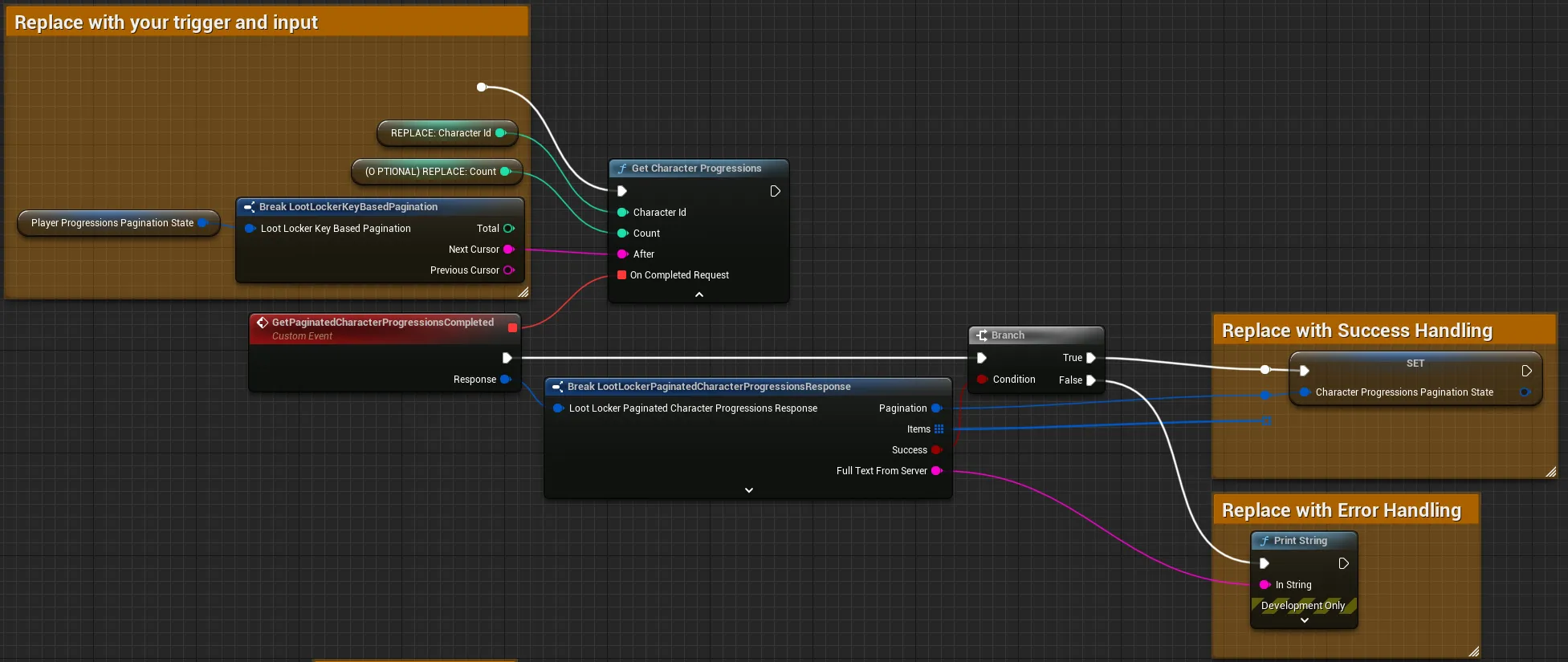This screenshot has height=662, width=1568.
Task: Collapse Get Character Progressions advanced pins
Action: pos(699,294)
